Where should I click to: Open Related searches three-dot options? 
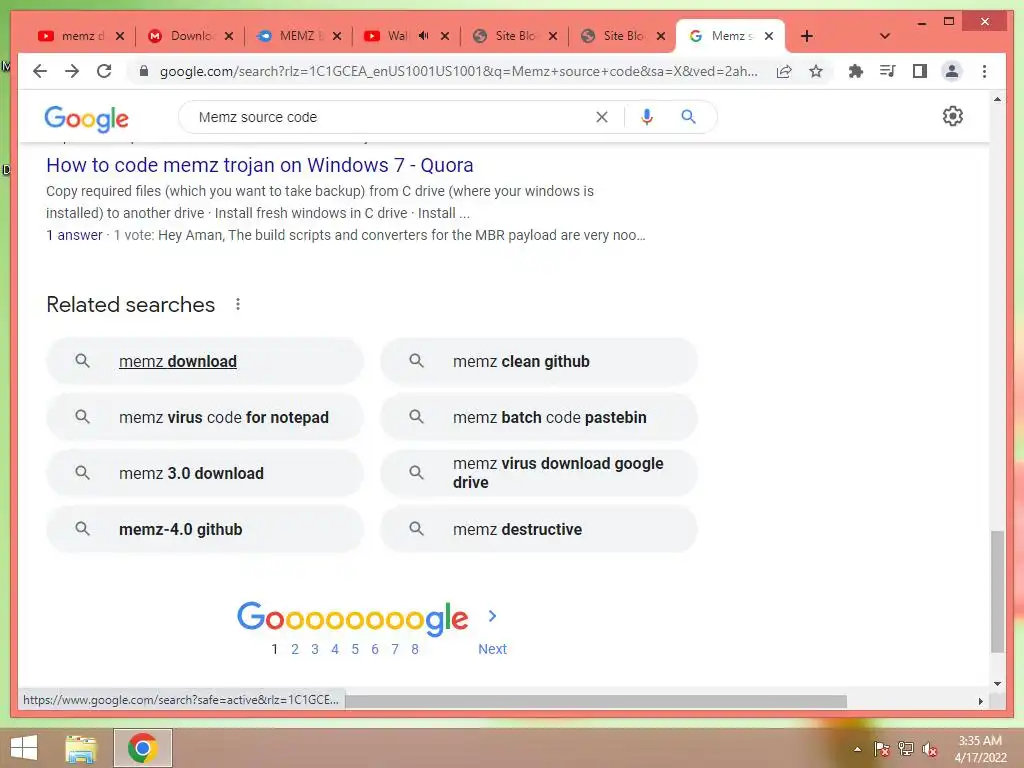[238, 304]
